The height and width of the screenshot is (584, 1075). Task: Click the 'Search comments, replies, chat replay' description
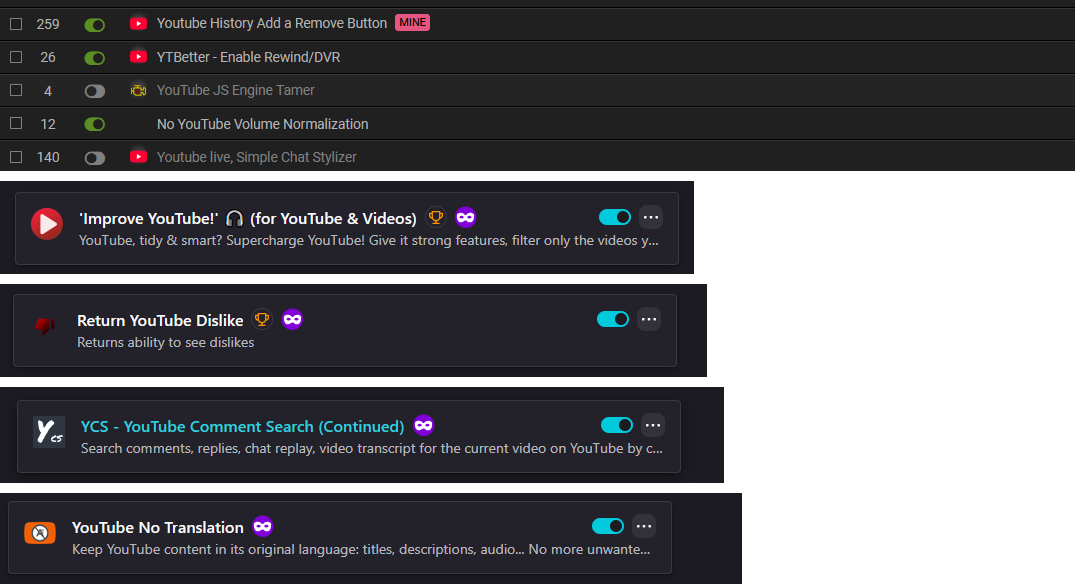(x=372, y=448)
